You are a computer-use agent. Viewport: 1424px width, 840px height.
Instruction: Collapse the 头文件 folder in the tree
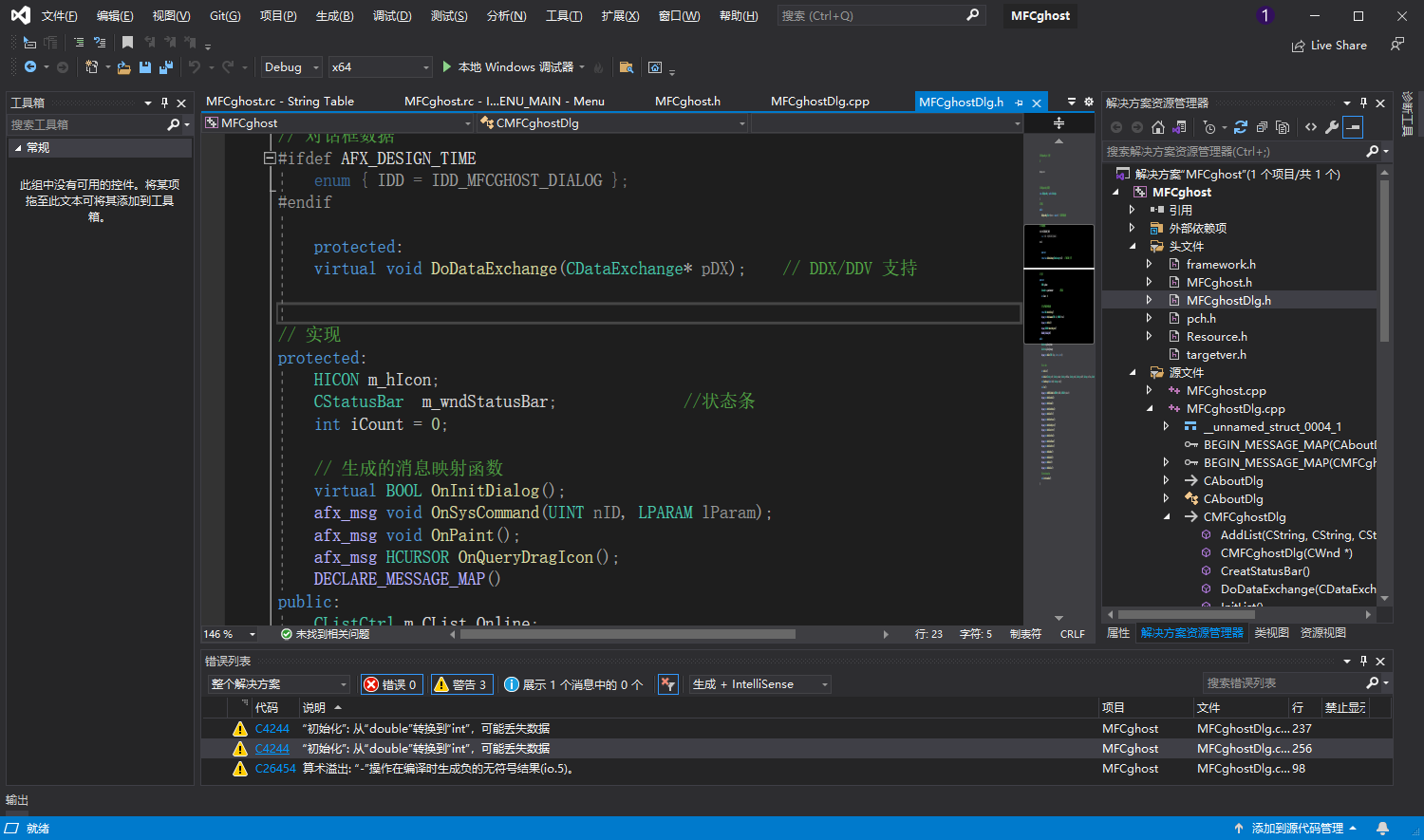tap(1133, 247)
